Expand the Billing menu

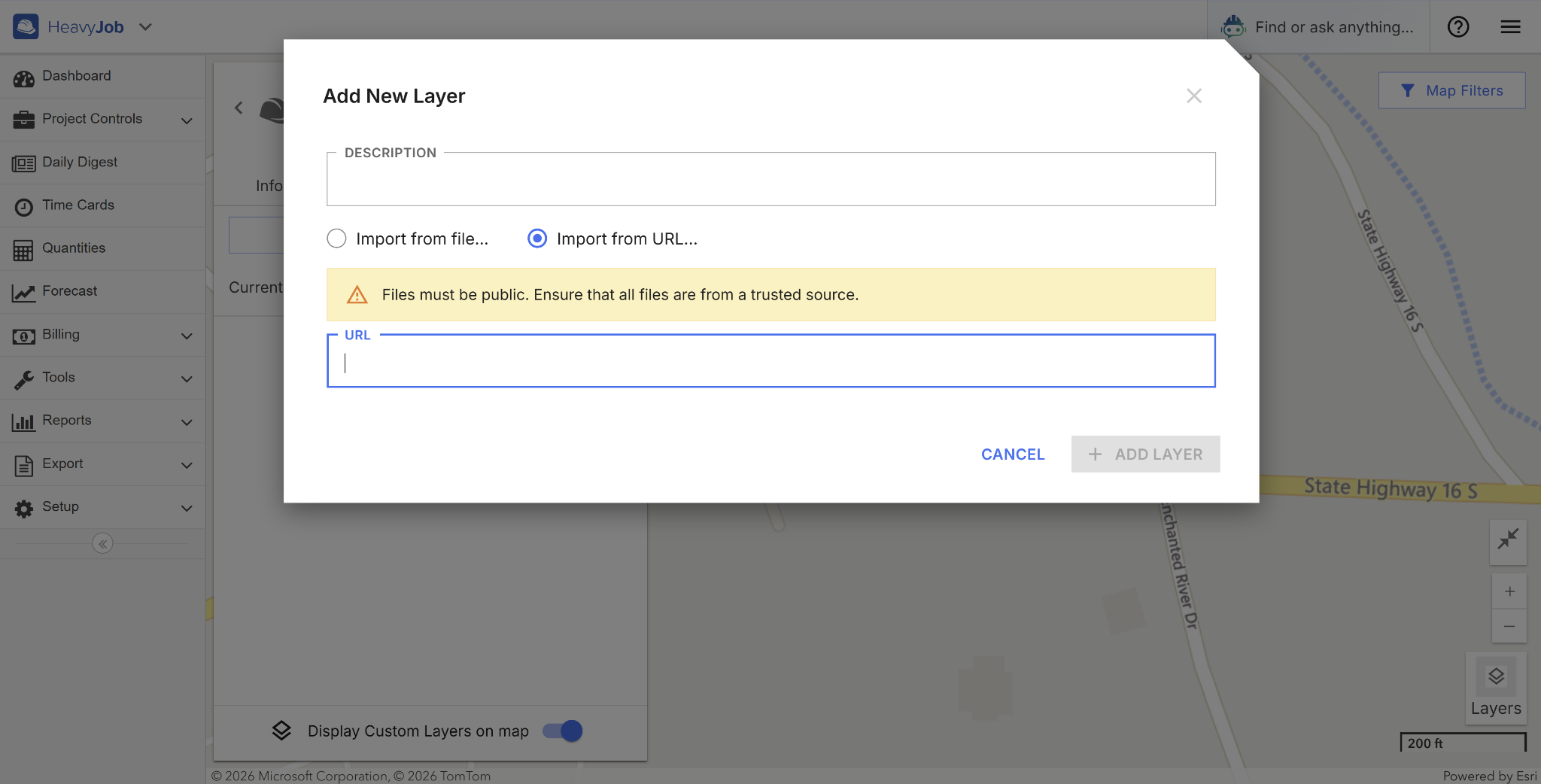pyautogui.click(x=187, y=336)
